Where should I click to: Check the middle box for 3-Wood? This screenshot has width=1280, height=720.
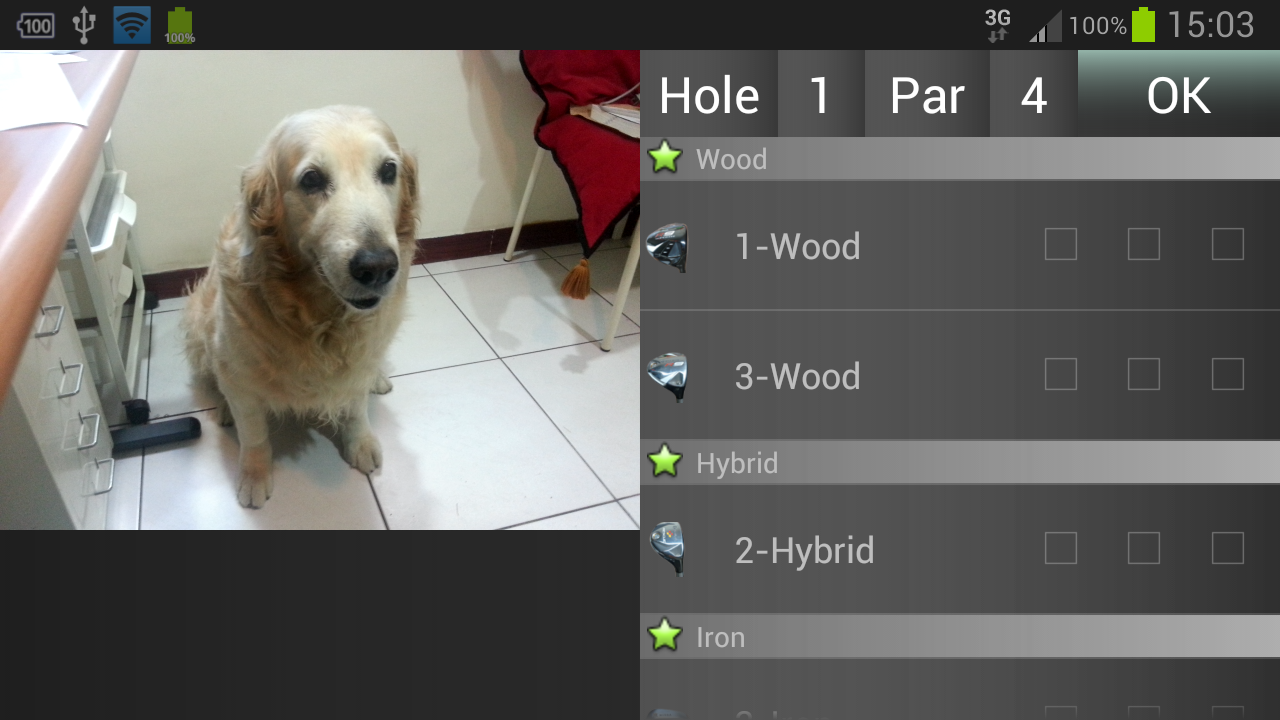click(x=1144, y=374)
